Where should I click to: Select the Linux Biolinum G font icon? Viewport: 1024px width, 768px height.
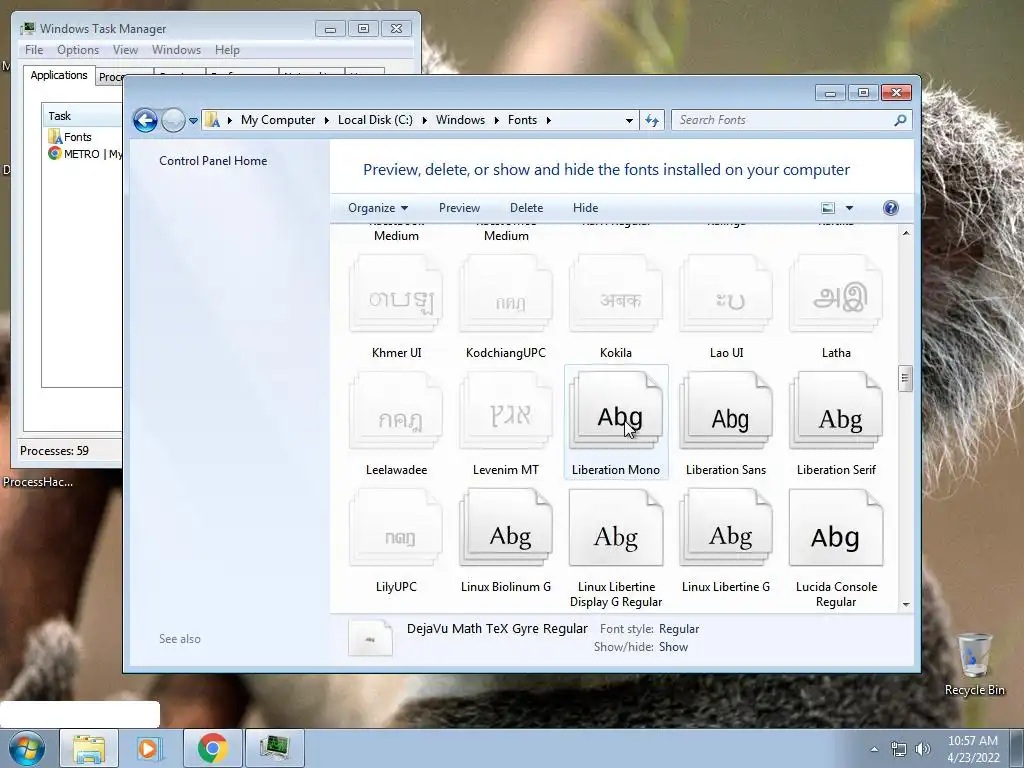coord(506,528)
